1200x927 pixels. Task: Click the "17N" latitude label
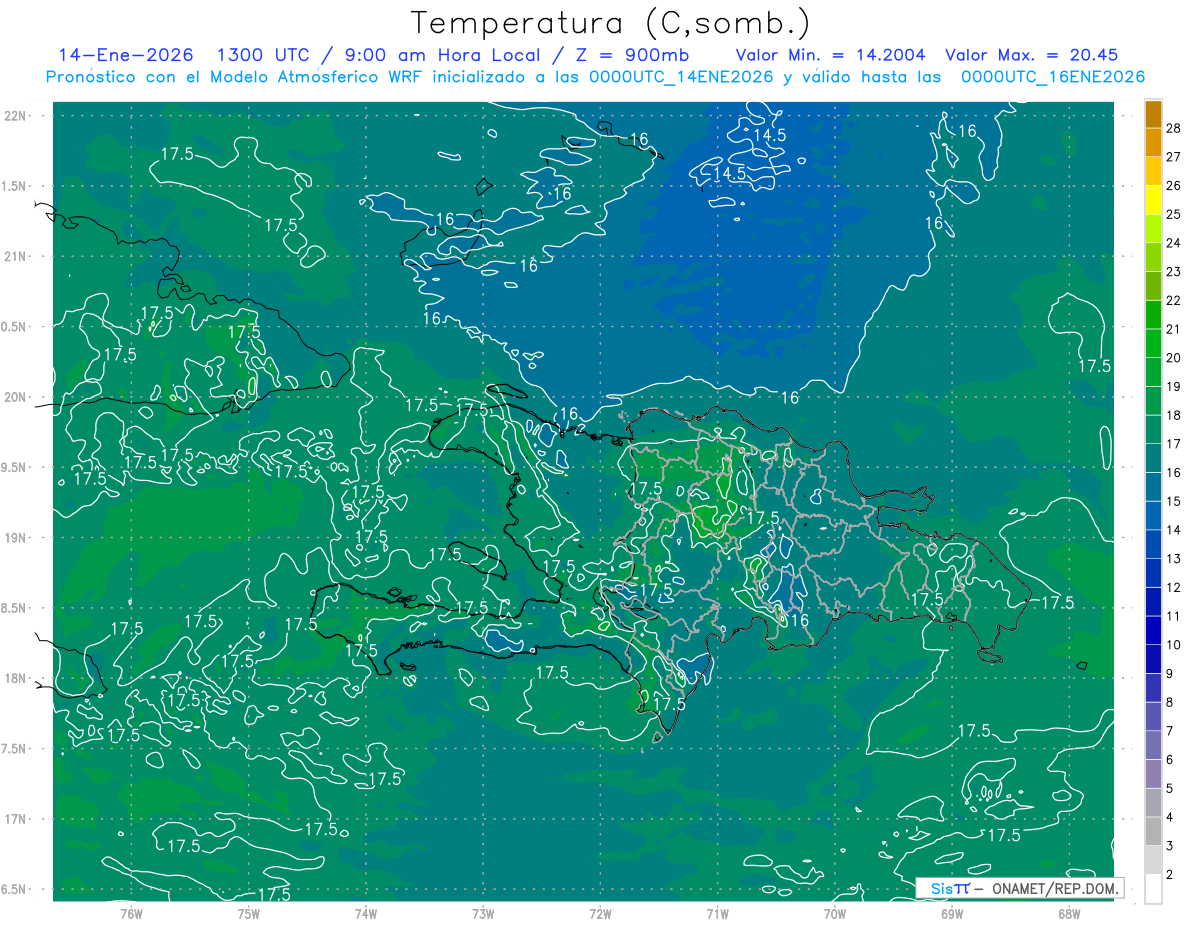pyautogui.click(x=17, y=819)
